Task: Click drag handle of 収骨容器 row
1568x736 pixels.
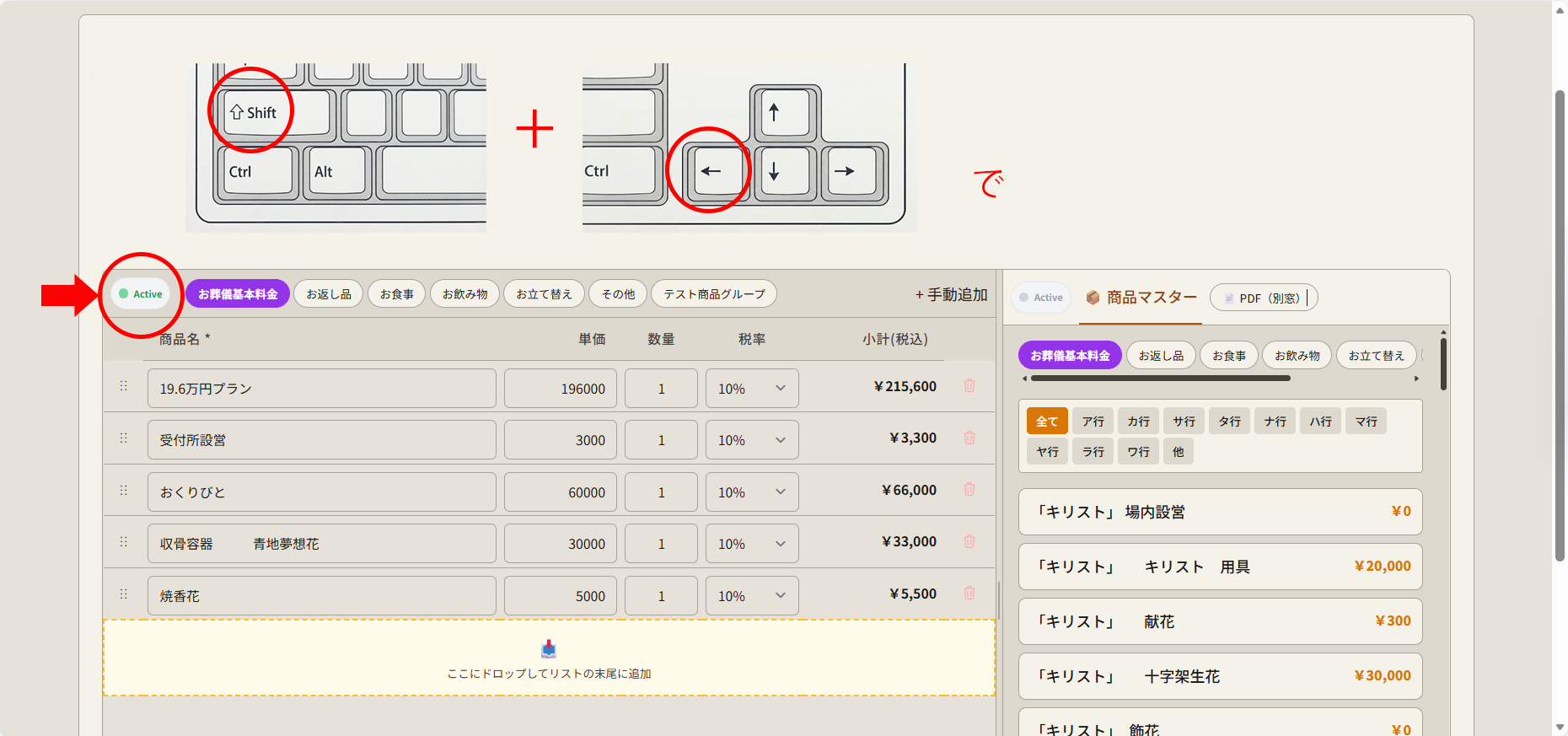Action: (x=124, y=541)
